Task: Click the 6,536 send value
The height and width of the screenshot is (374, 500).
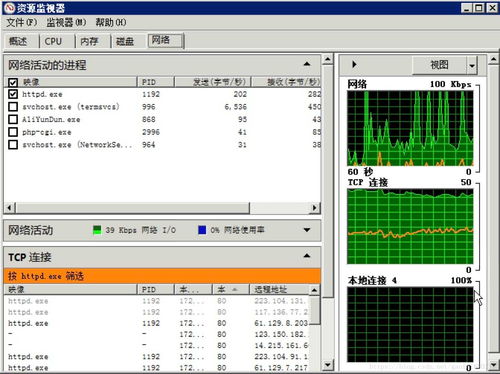Action: click(236, 107)
